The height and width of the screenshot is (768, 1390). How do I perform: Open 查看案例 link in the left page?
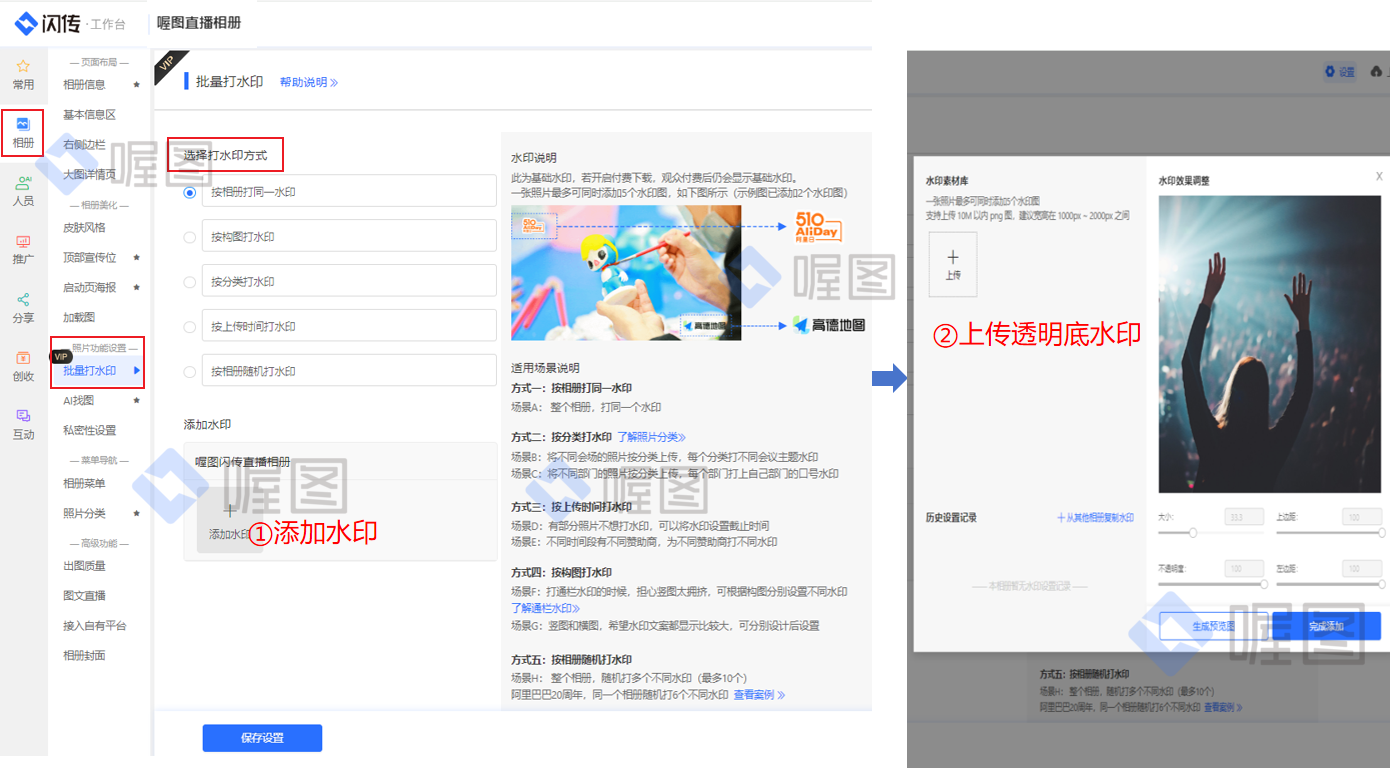point(759,694)
